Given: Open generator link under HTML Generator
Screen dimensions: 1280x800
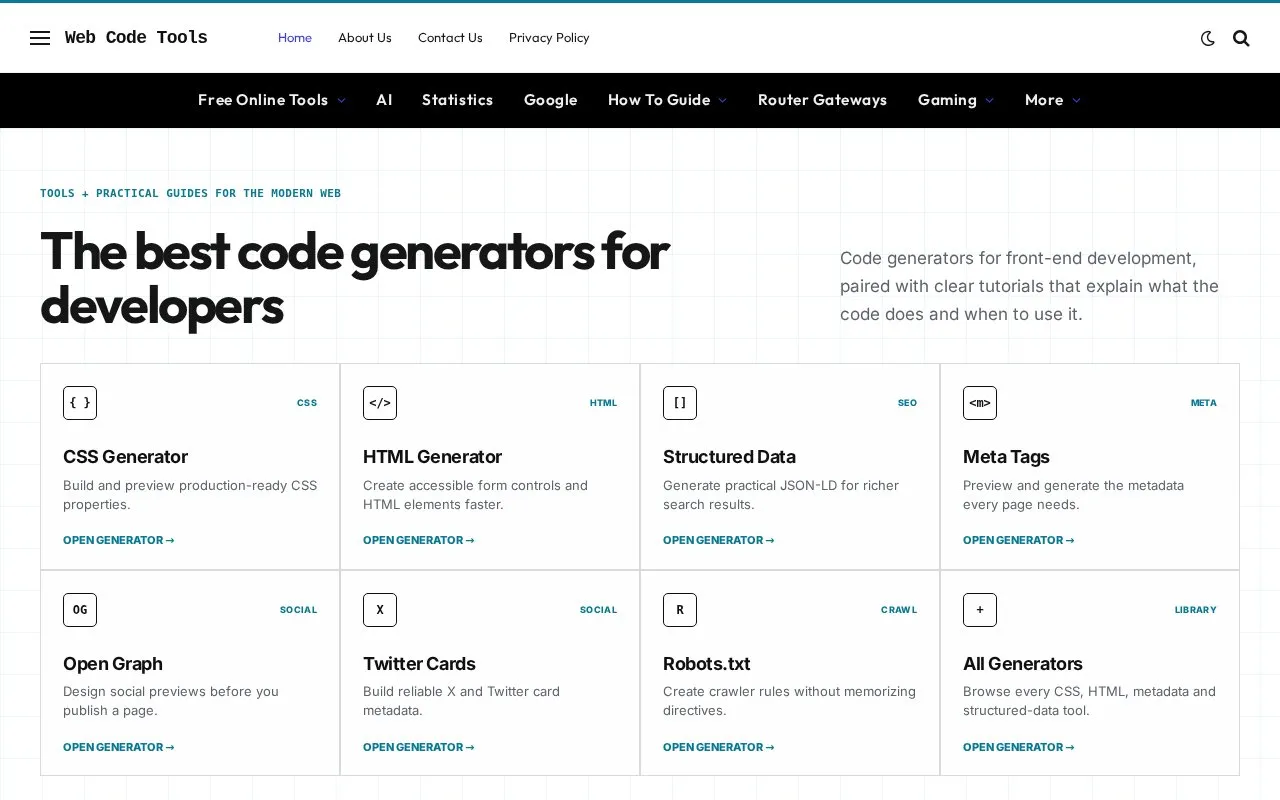Looking at the screenshot, I should pyautogui.click(x=419, y=540).
